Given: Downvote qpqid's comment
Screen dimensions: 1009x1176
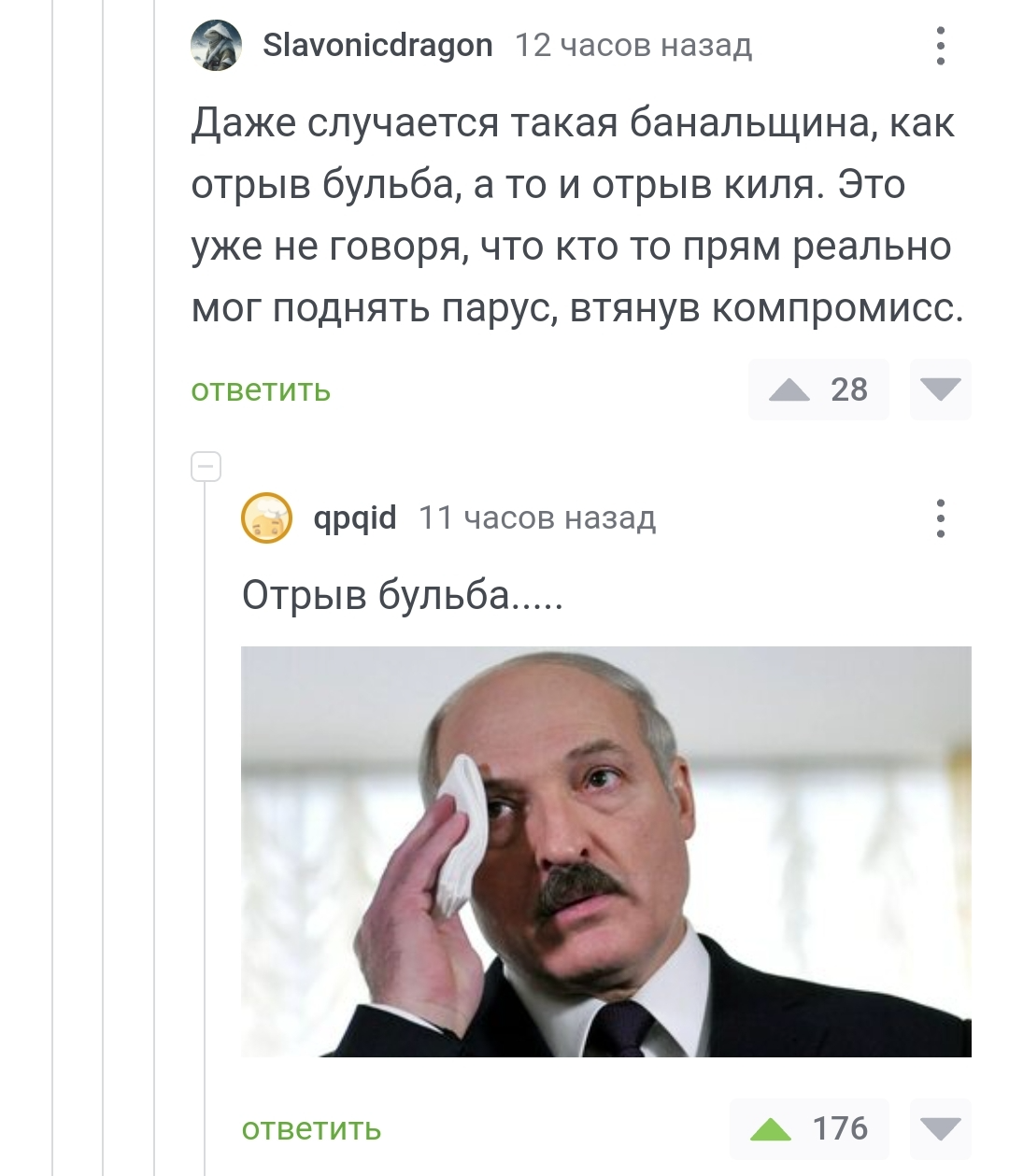Looking at the screenshot, I should (940, 1129).
